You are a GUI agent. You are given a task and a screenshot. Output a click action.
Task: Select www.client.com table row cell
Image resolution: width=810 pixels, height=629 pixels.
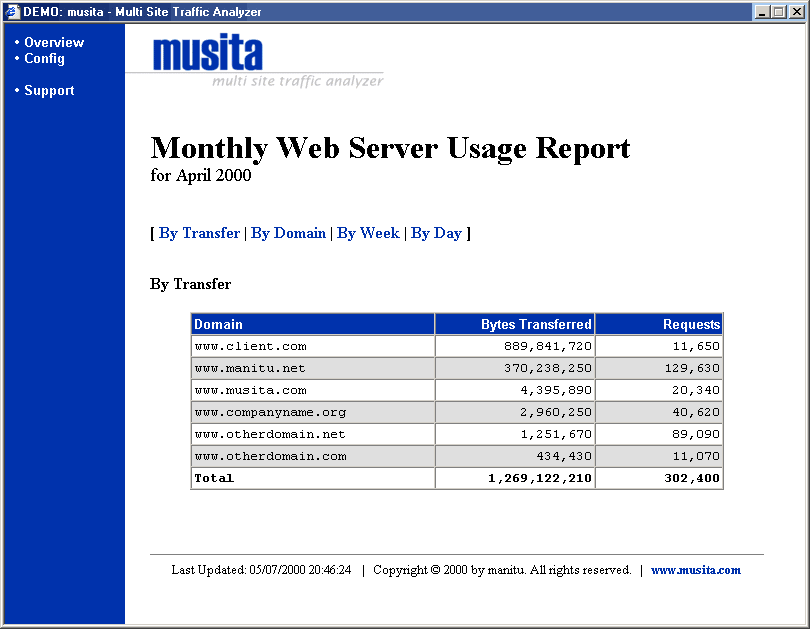pos(313,346)
